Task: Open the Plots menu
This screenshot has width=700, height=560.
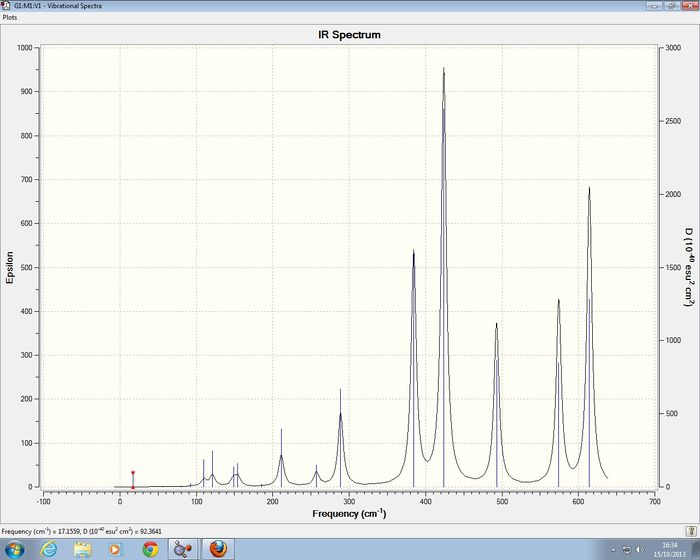Action: click(x=10, y=17)
